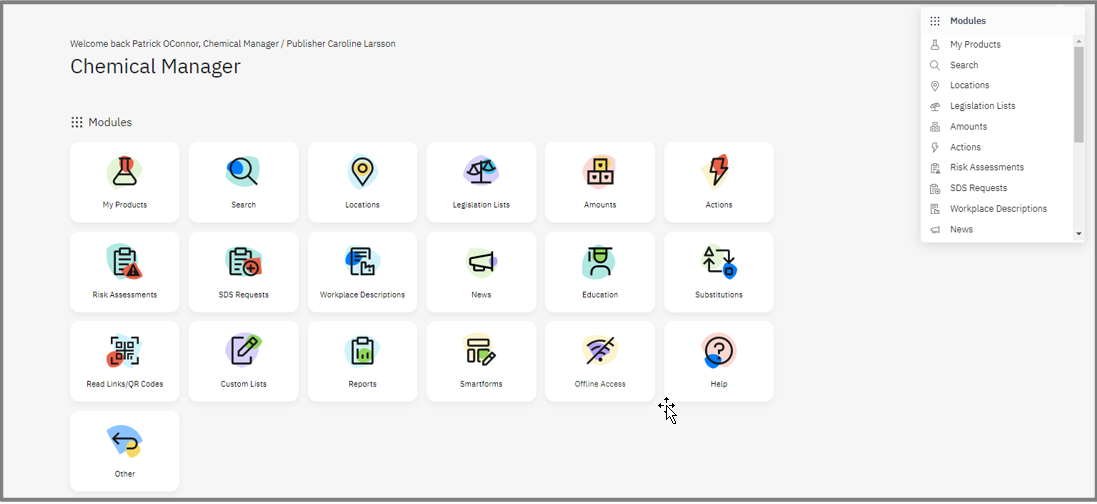Open the Amounts boxes tile
The width and height of the screenshot is (1097, 504).
pos(600,181)
